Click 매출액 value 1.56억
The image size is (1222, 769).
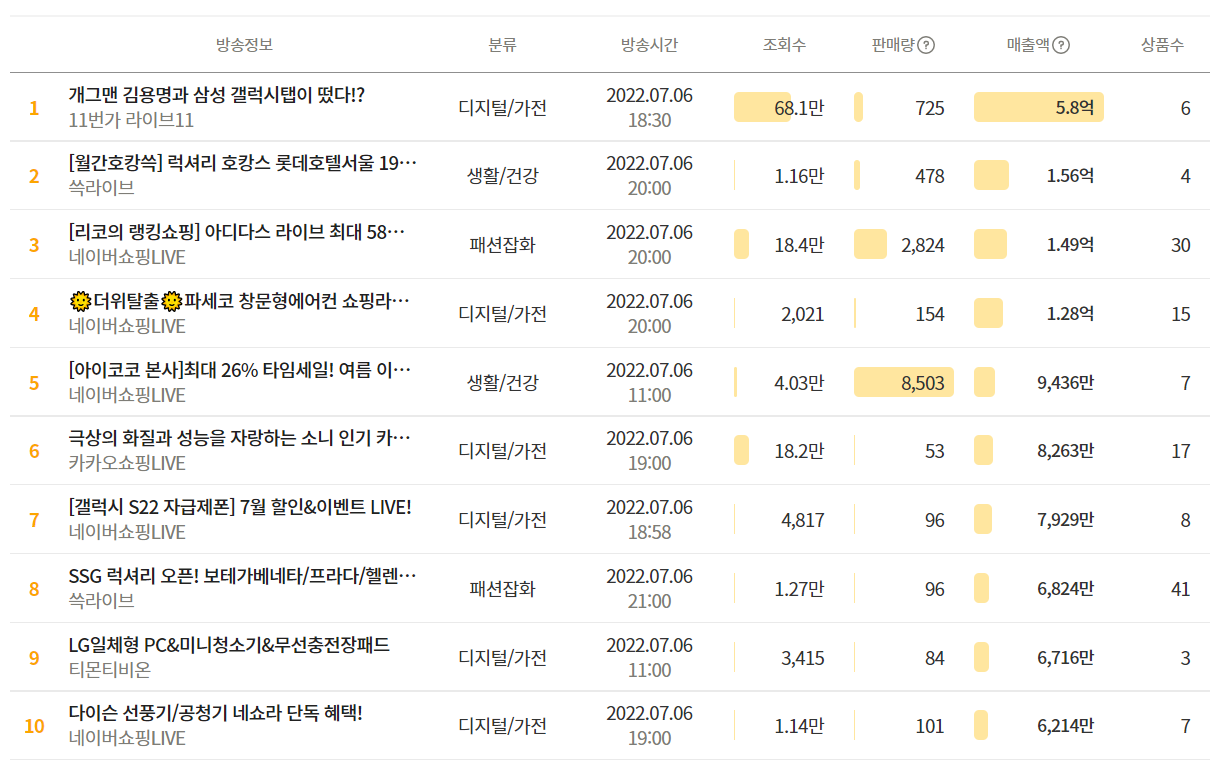[x=1070, y=176]
